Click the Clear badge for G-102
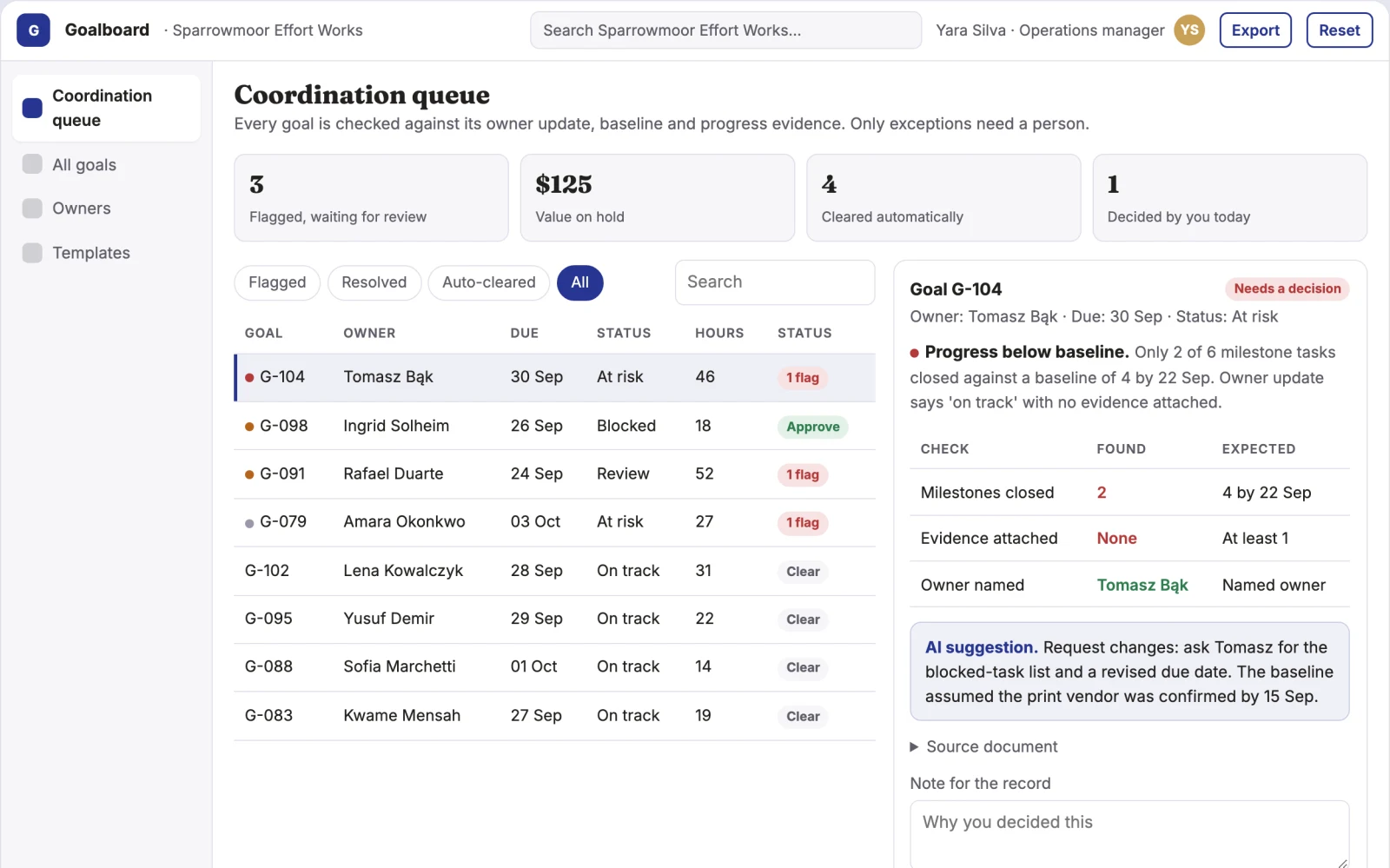 click(803, 572)
